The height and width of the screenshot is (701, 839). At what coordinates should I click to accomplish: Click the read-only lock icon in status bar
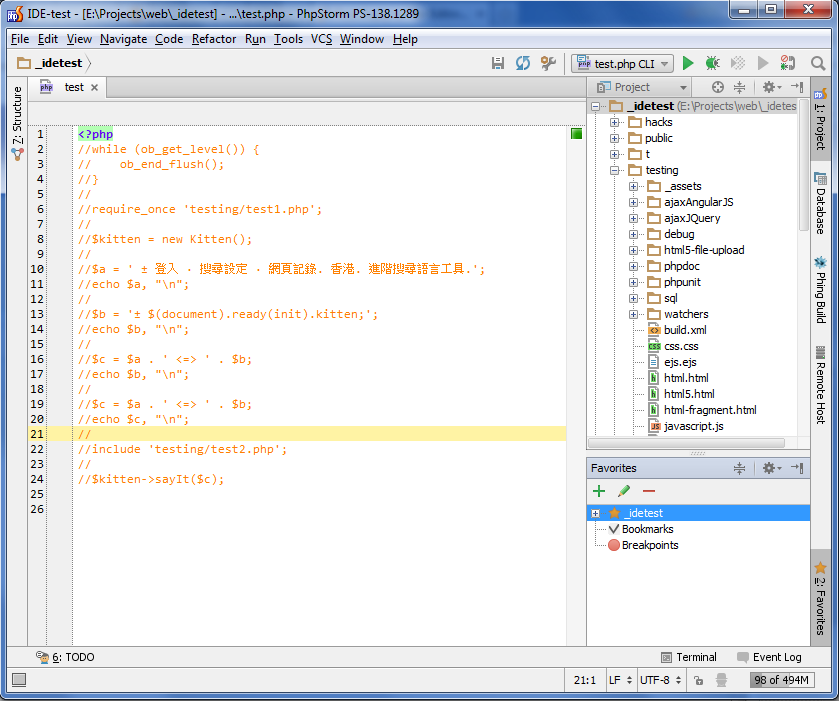click(x=698, y=680)
